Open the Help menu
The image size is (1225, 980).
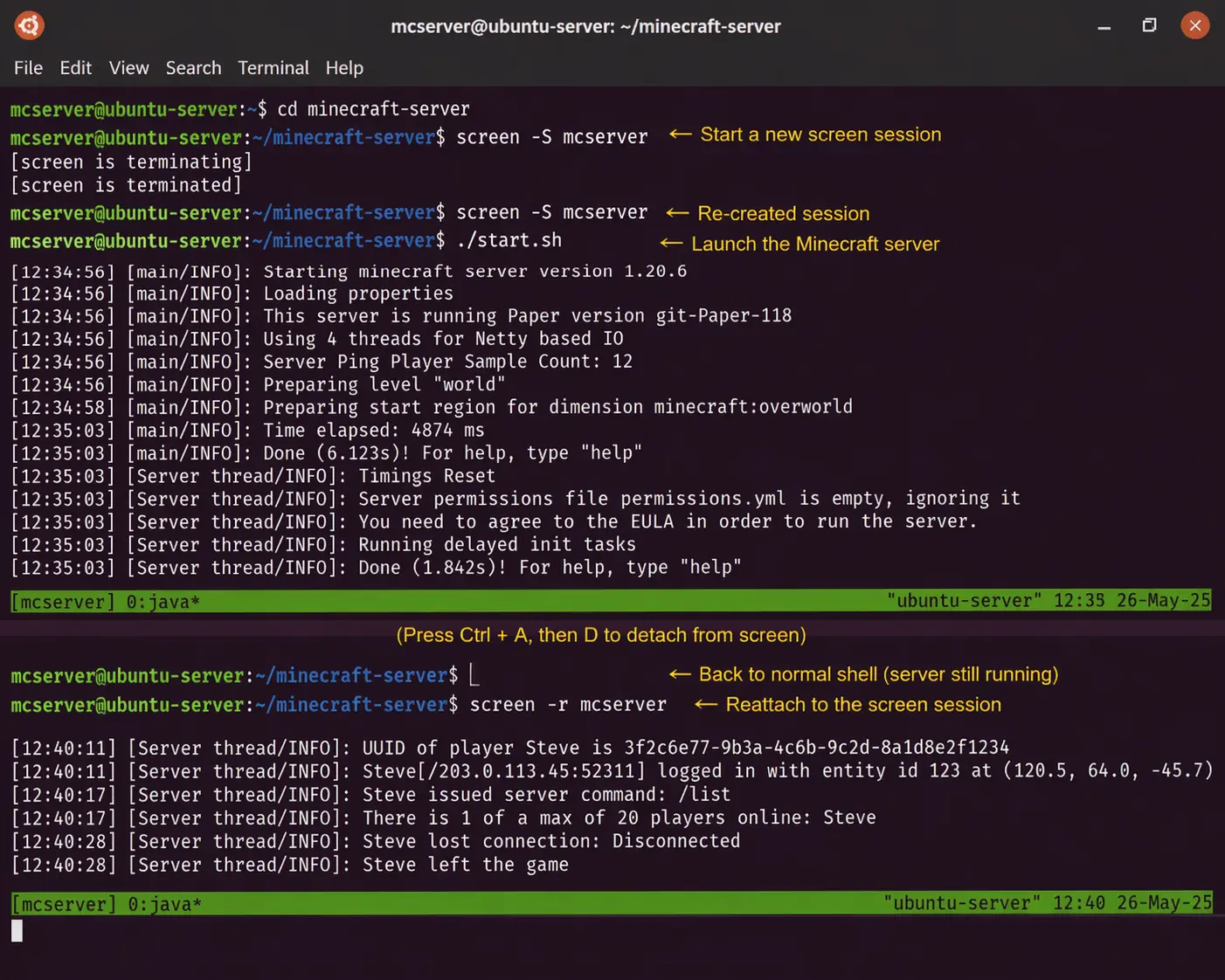(344, 67)
